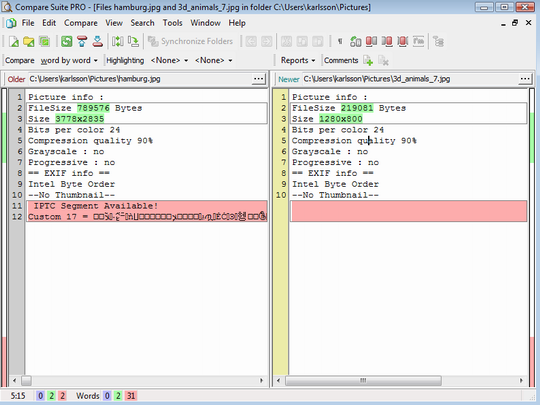Click the grayed right arrow toolbar icon
The image size is (540, 405).
267,42
